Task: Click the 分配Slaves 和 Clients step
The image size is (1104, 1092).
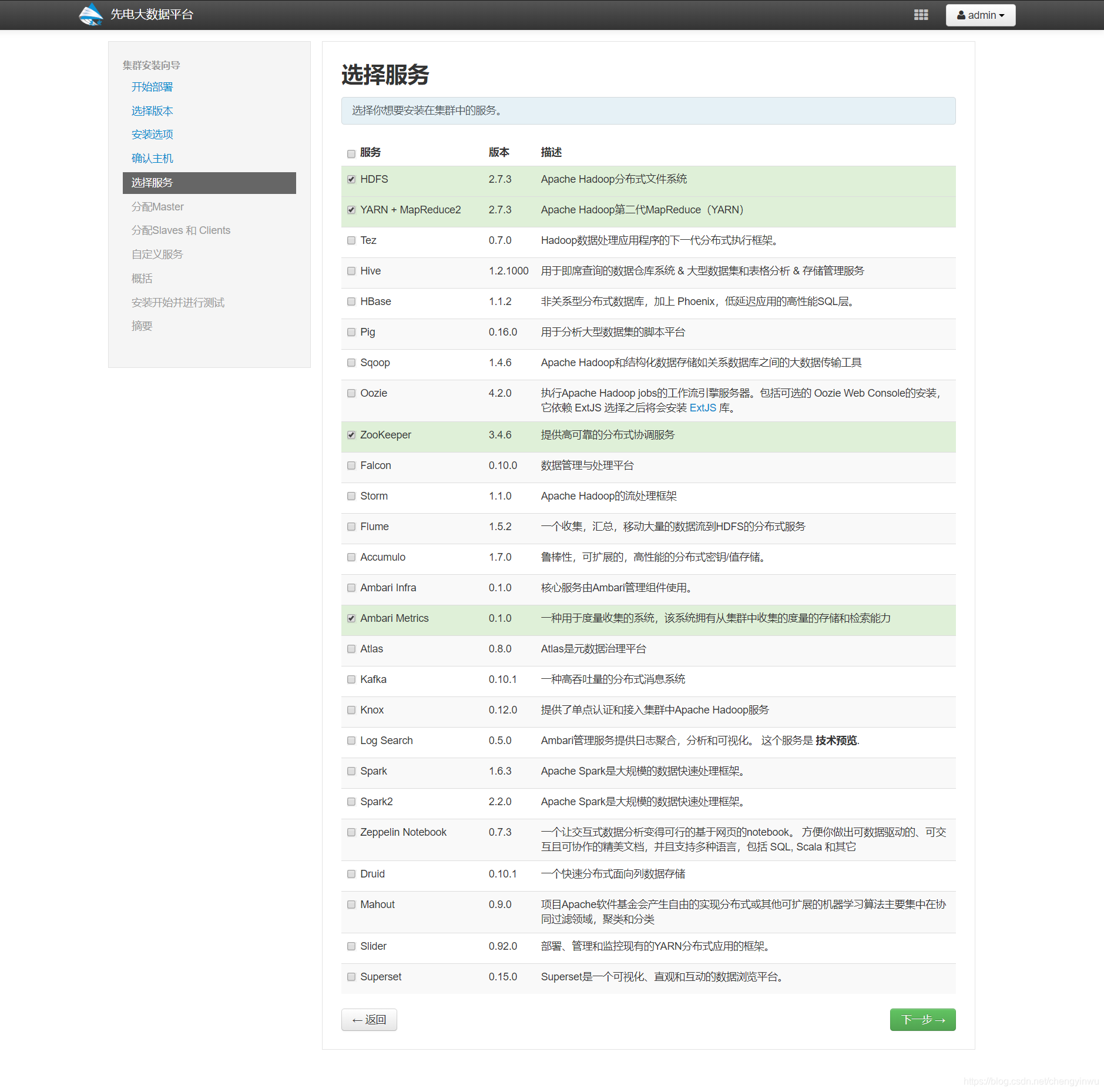Action: [x=181, y=230]
